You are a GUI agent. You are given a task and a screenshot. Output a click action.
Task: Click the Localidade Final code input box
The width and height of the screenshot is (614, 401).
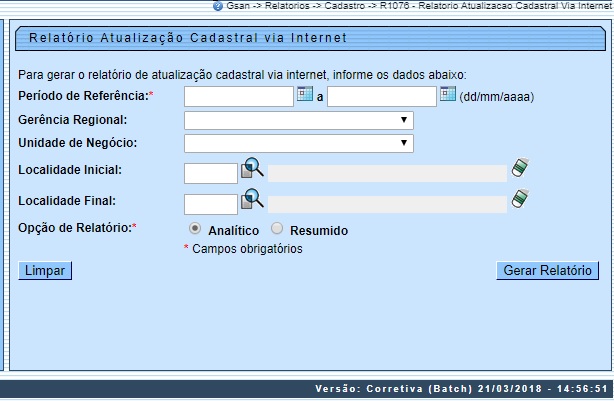click(x=211, y=204)
